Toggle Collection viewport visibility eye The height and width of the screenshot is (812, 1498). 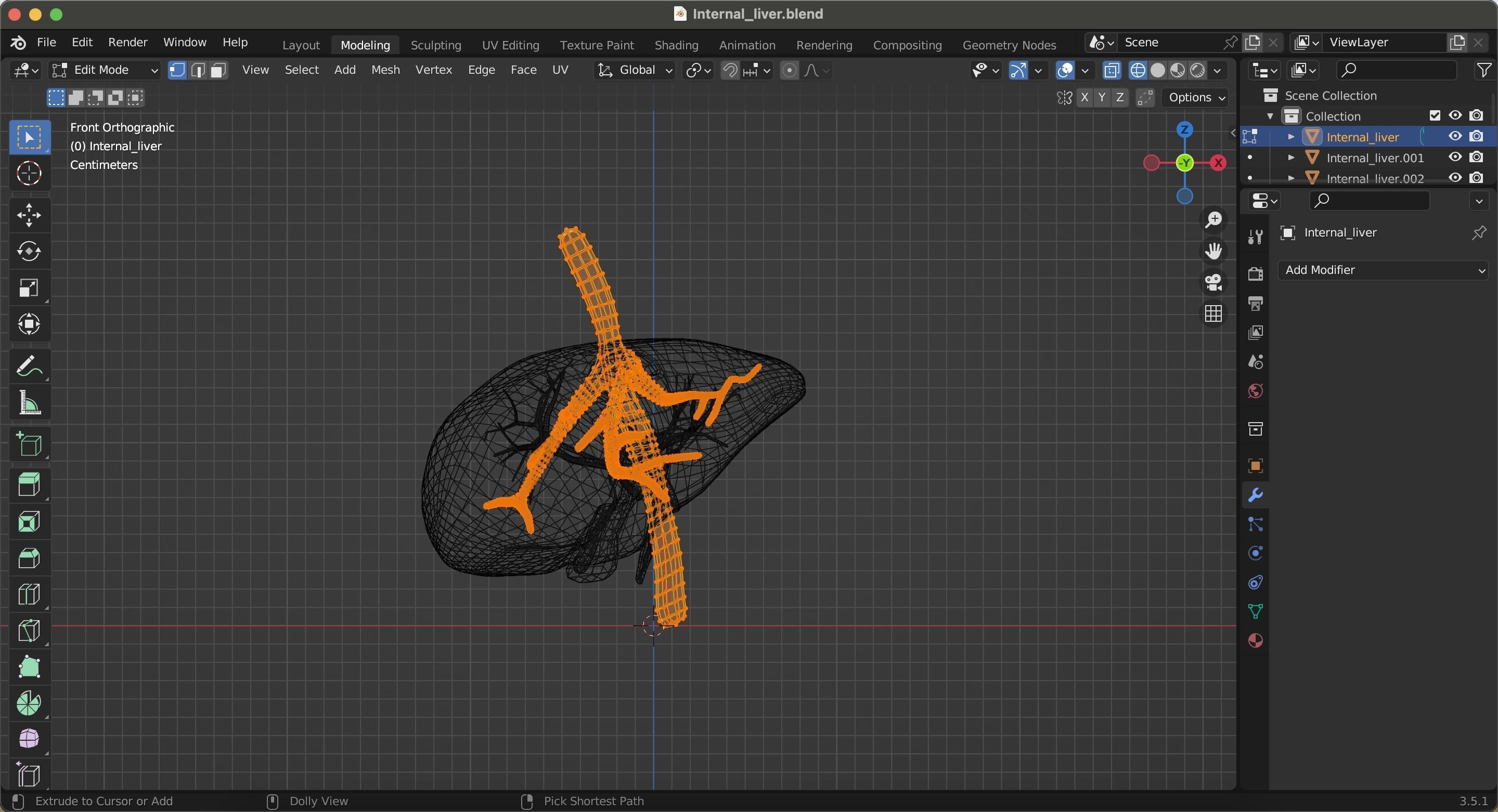pyautogui.click(x=1455, y=116)
